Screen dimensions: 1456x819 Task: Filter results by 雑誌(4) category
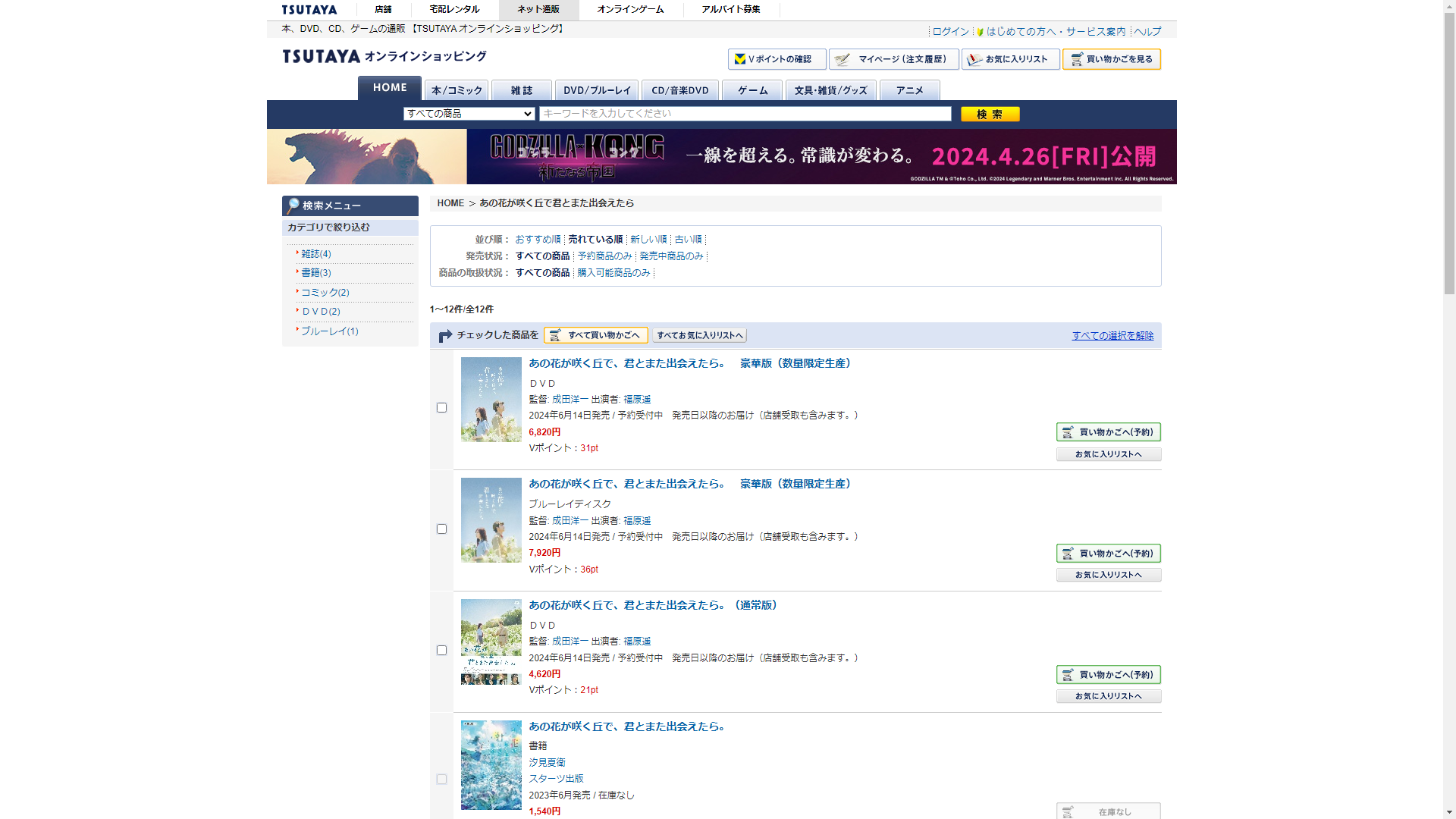pyautogui.click(x=315, y=254)
